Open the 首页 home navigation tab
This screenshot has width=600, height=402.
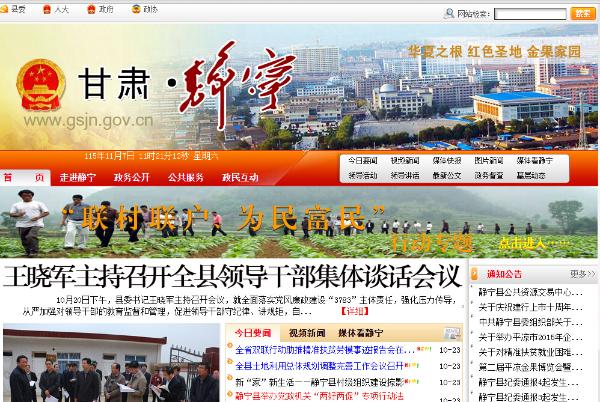click(22, 177)
